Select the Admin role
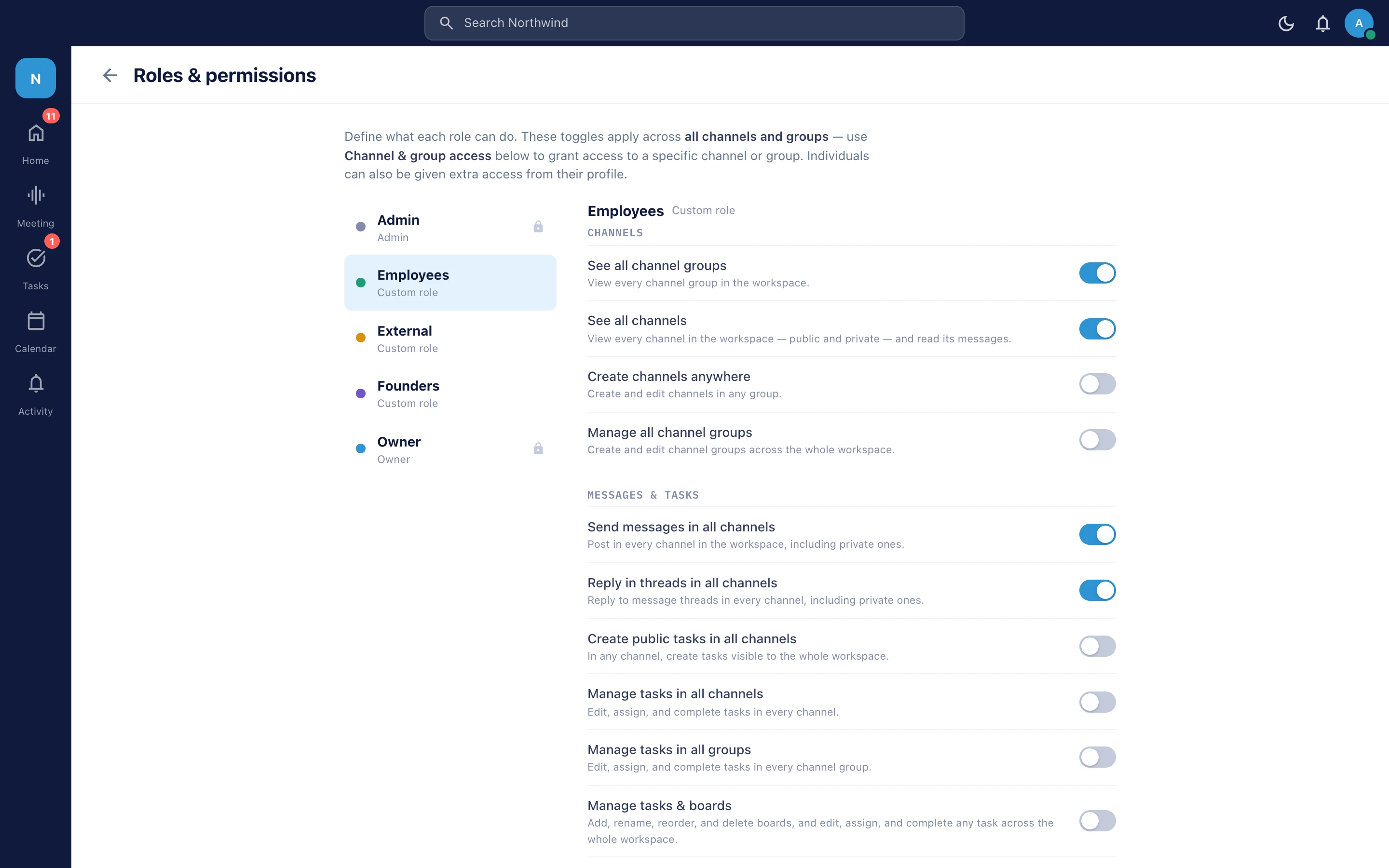Screen dimensions: 1389x868 [450, 227]
